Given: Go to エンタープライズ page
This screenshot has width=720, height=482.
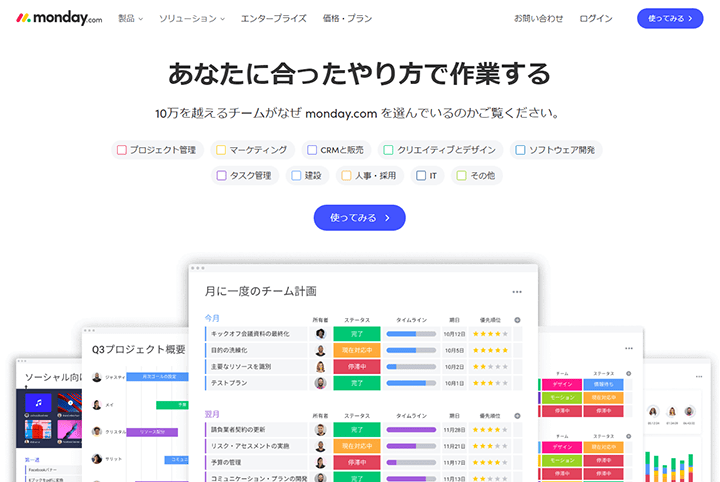Looking at the screenshot, I should pos(274,18).
